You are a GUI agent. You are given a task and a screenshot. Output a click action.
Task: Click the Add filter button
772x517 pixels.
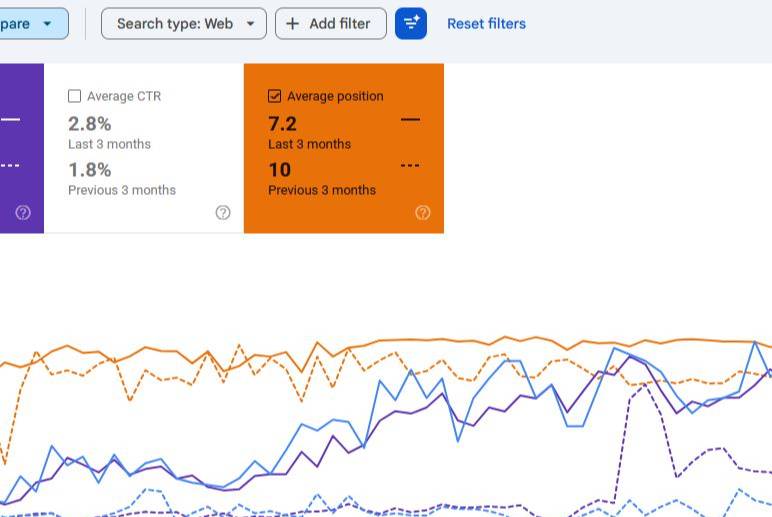331,24
